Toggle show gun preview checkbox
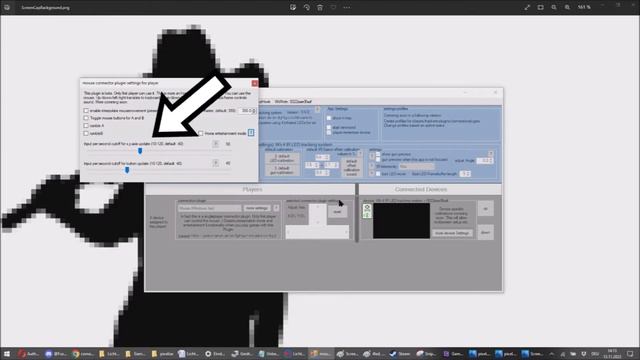The width and height of the screenshot is (640, 360). [378, 154]
